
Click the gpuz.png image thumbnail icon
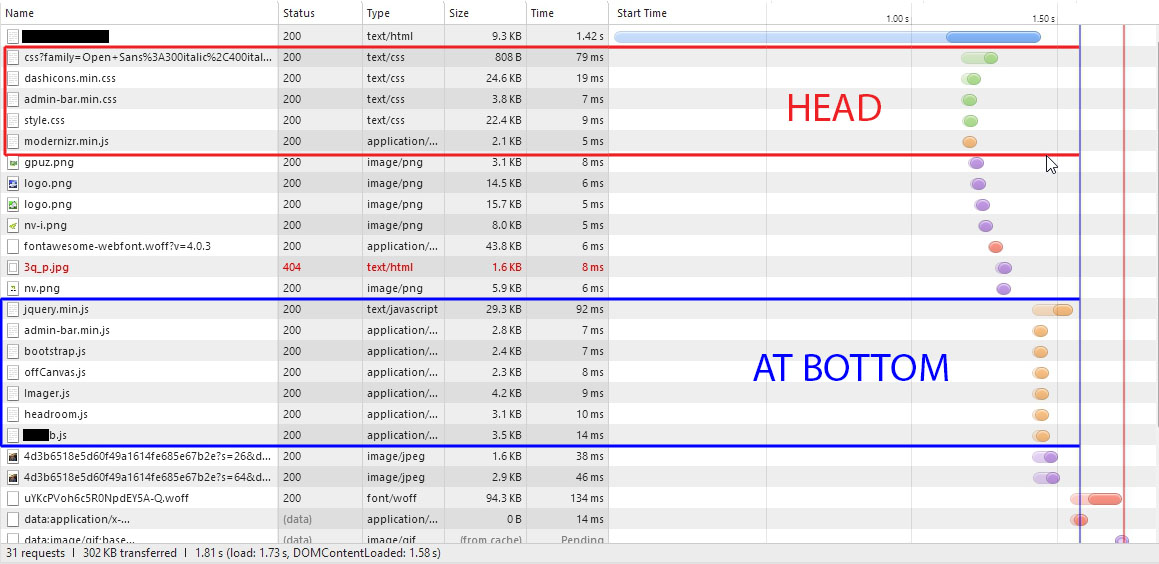coord(13,162)
